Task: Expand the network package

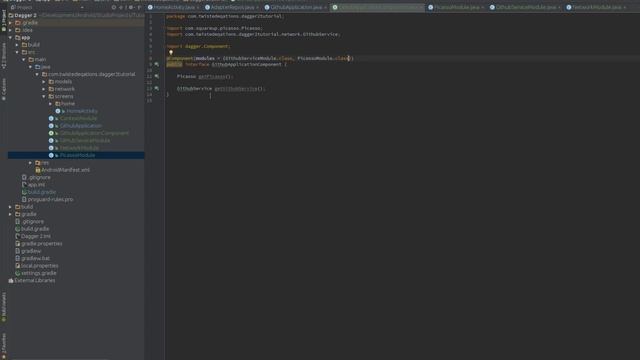Action: pyautogui.click(x=44, y=89)
